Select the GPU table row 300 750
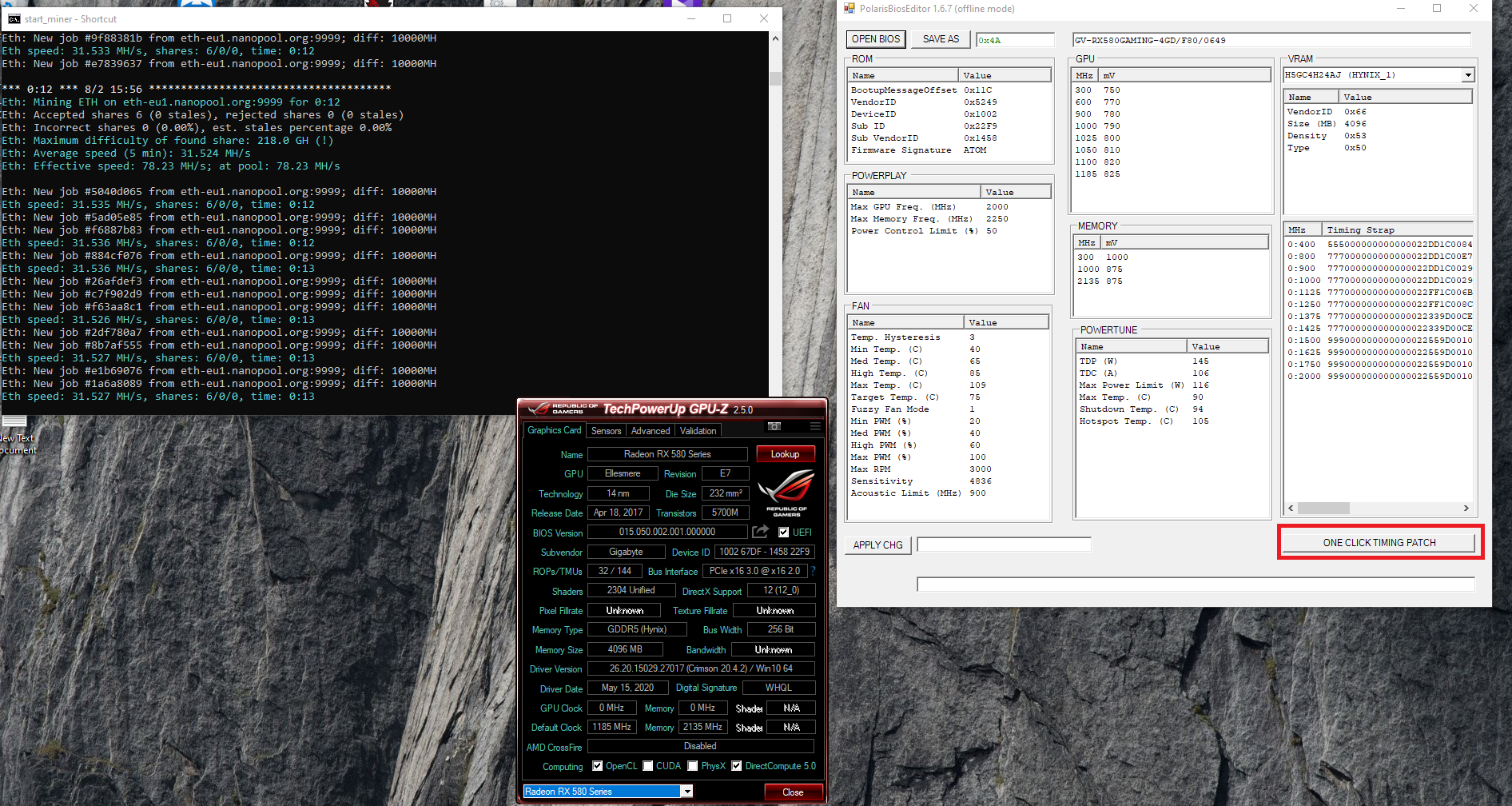This screenshot has width=1512, height=806. pyautogui.click(x=1172, y=90)
